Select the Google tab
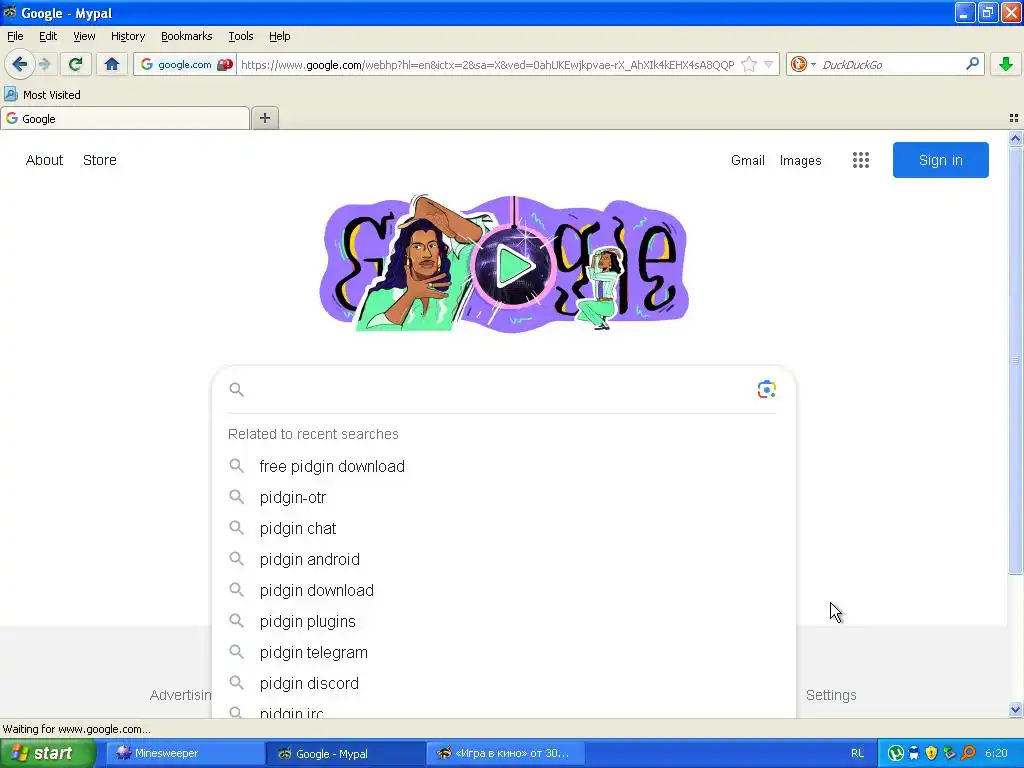This screenshot has height=768, width=1024. (x=125, y=118)
